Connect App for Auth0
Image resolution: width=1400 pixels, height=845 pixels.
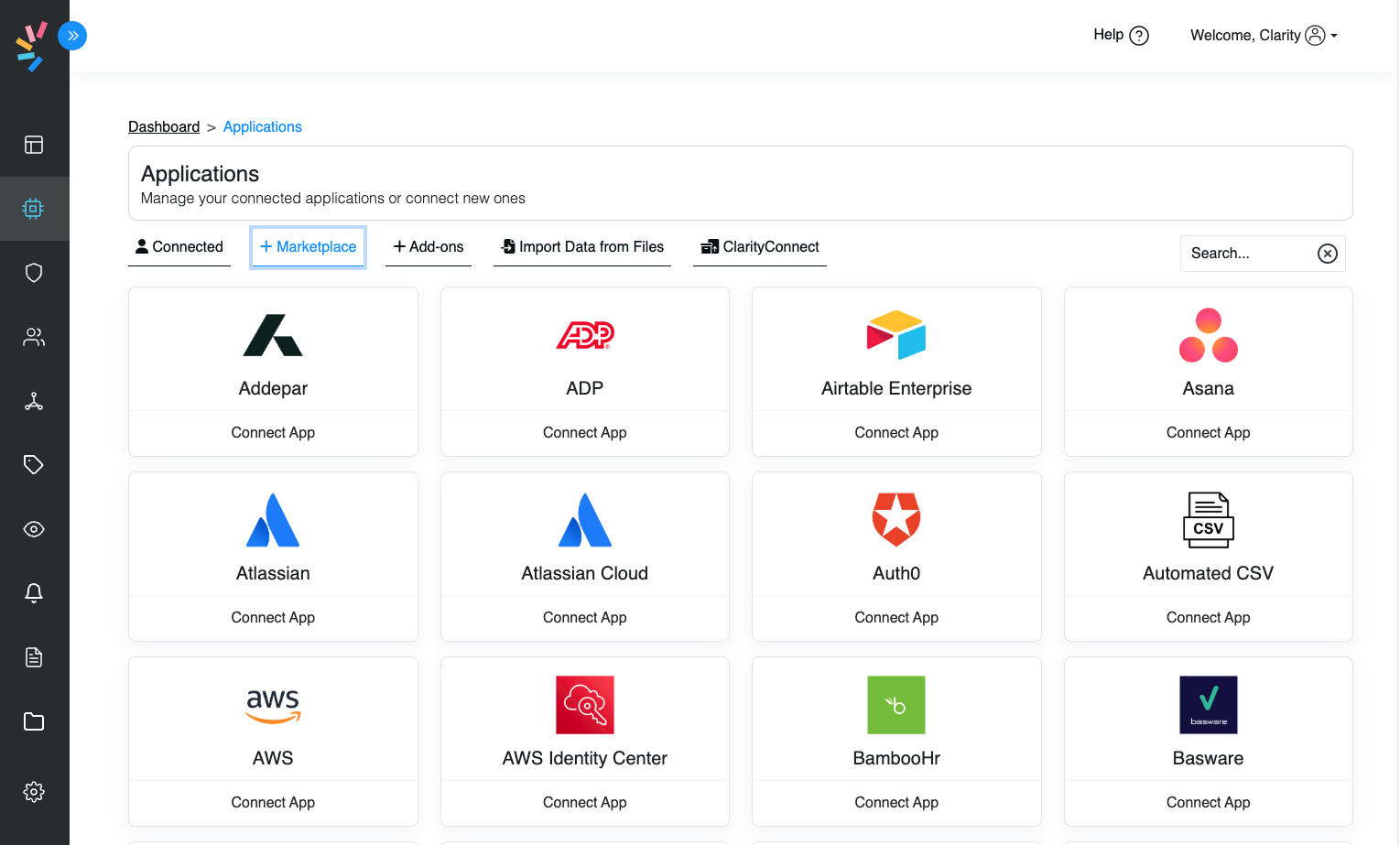(896, 618)
